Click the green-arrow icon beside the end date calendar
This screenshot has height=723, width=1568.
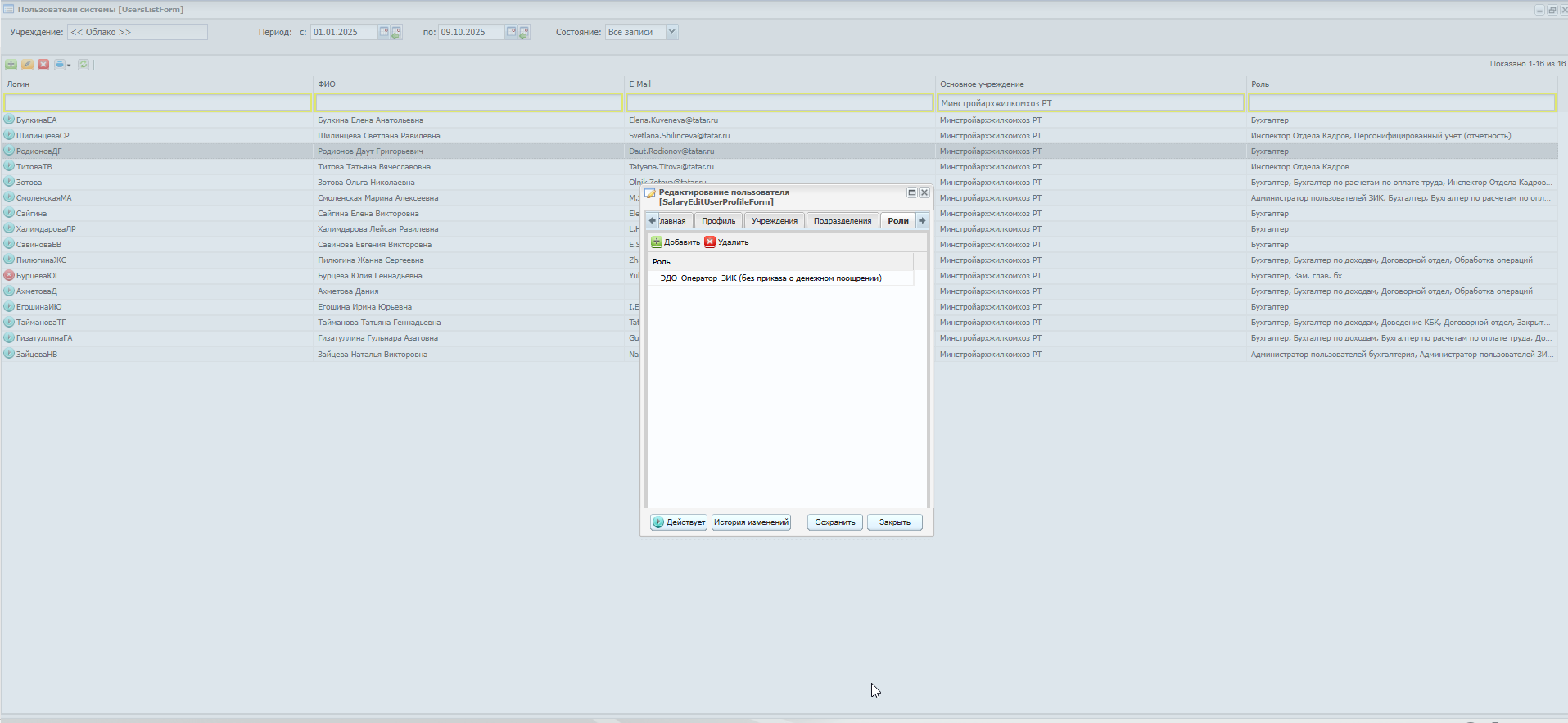[524, 33]
